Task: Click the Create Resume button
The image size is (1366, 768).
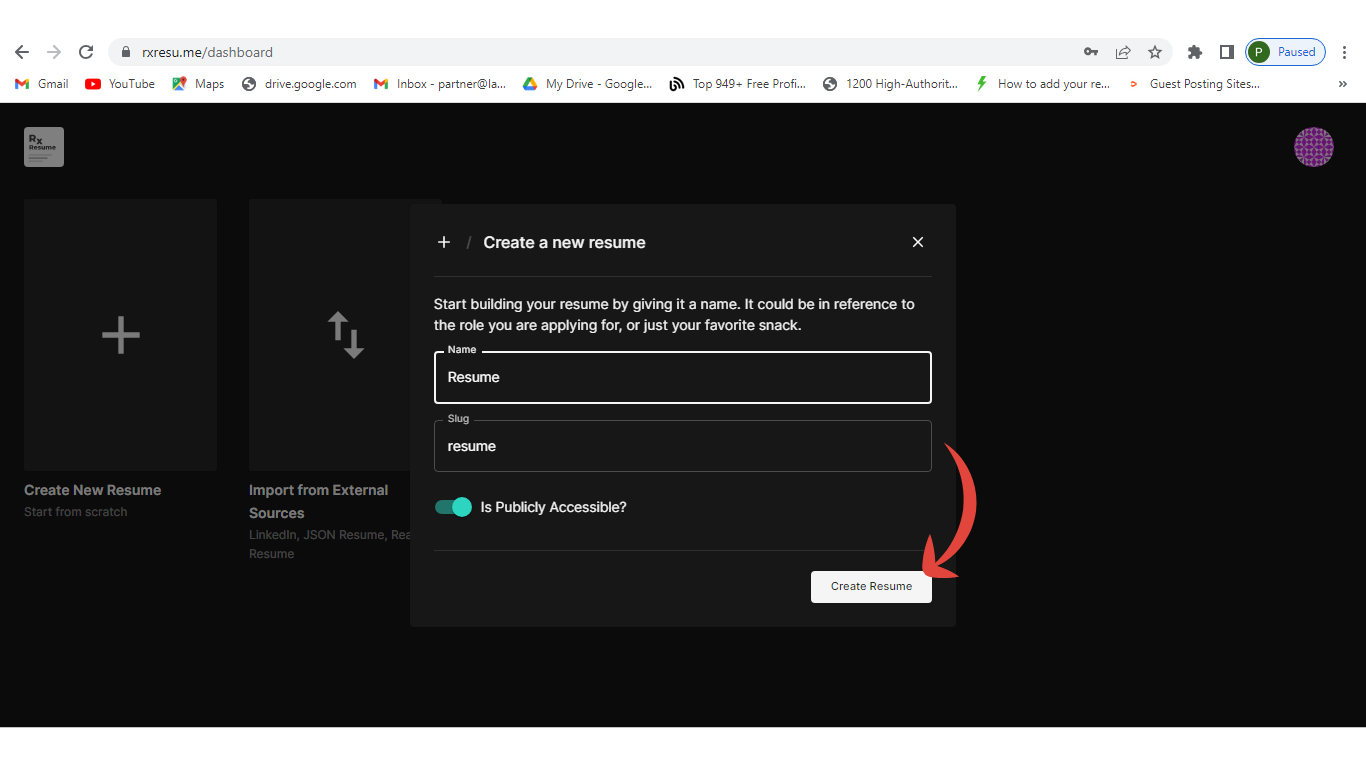Action: tap(871, 586)
